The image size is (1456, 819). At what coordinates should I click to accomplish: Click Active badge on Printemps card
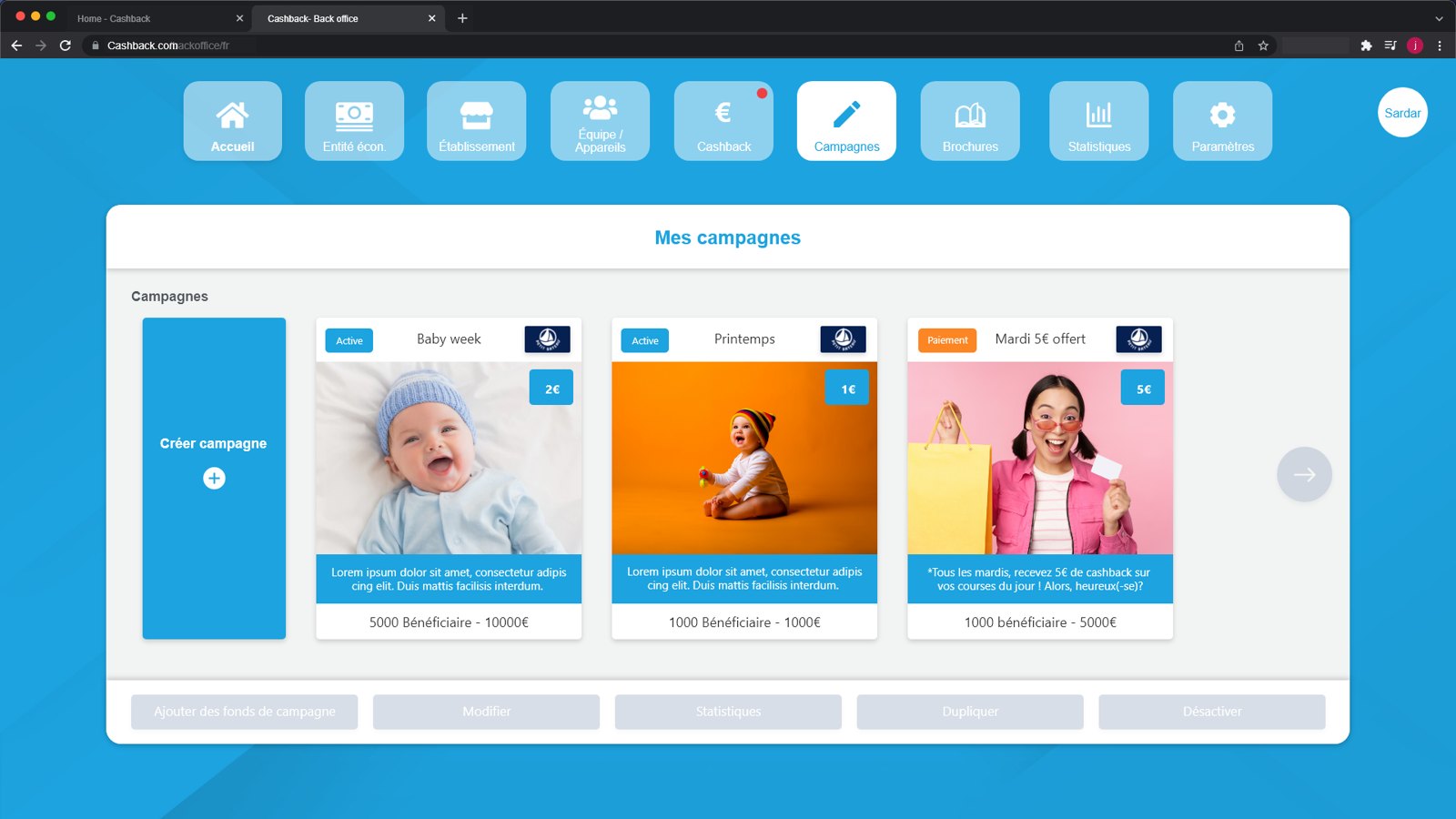[x=645, y=340]
